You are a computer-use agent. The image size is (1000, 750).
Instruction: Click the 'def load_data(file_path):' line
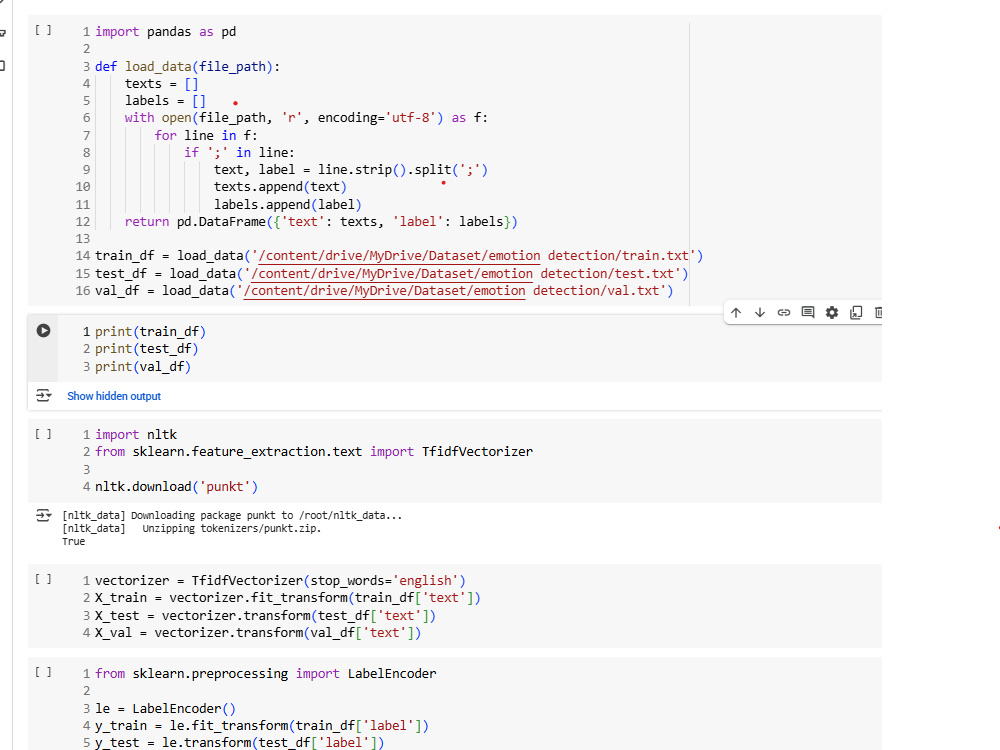188,66
